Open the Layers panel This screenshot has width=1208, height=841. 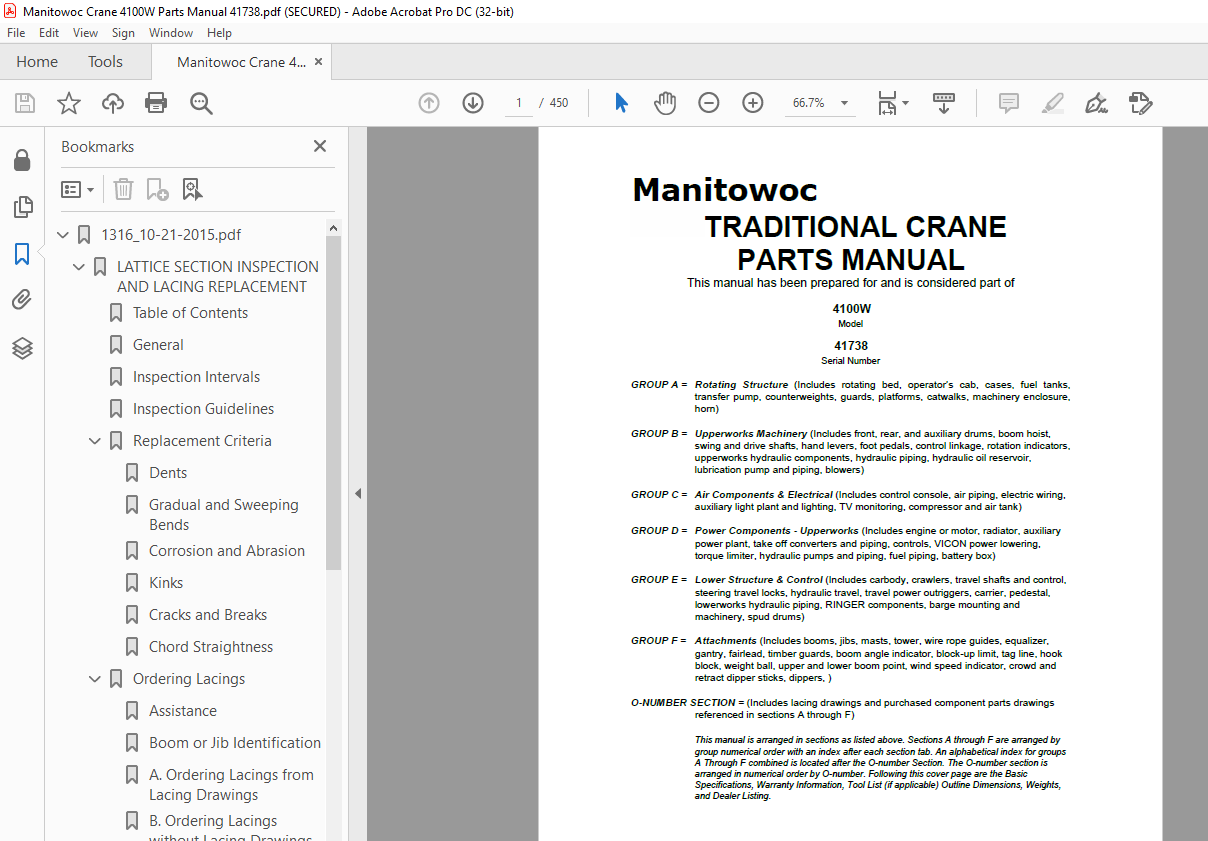(22, 347)
